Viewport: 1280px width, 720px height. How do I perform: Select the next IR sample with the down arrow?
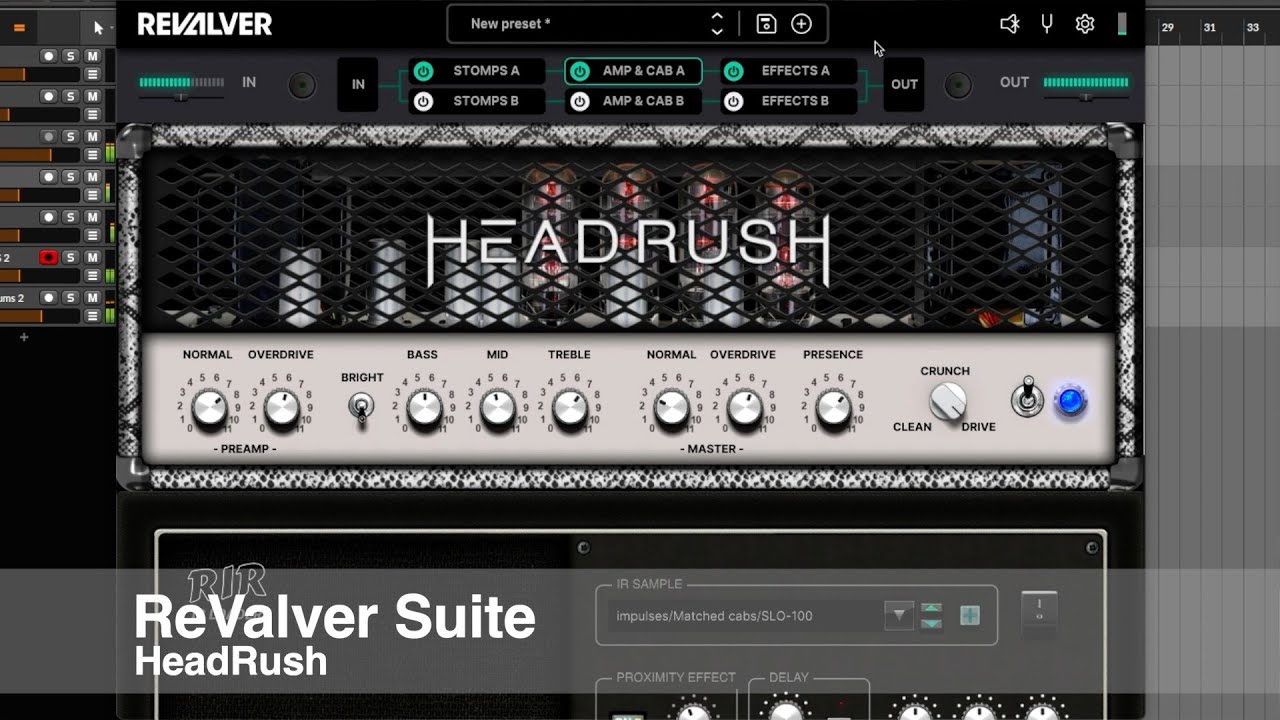[x=931, y=623]
